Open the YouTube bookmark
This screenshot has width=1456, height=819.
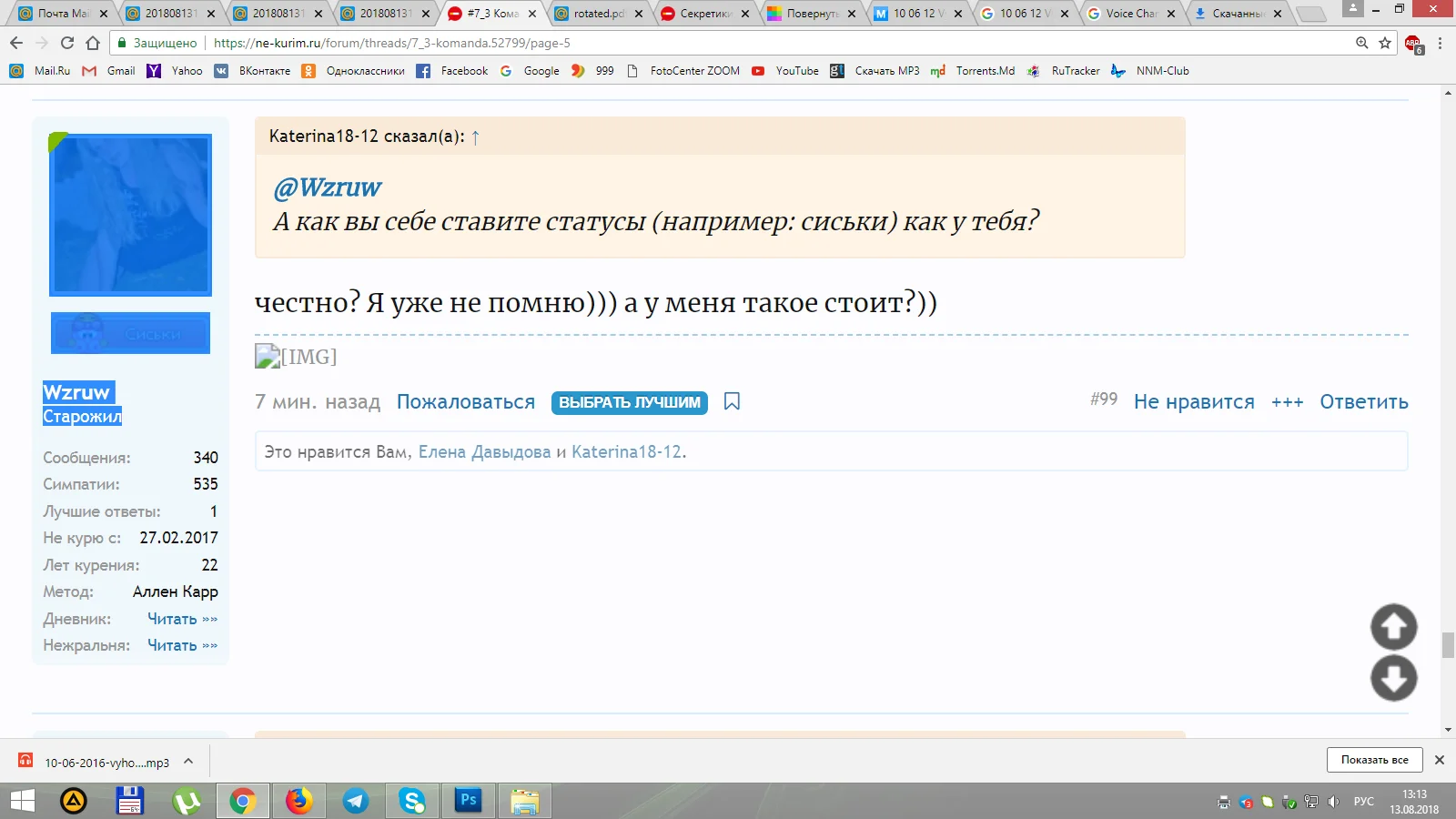785,71
